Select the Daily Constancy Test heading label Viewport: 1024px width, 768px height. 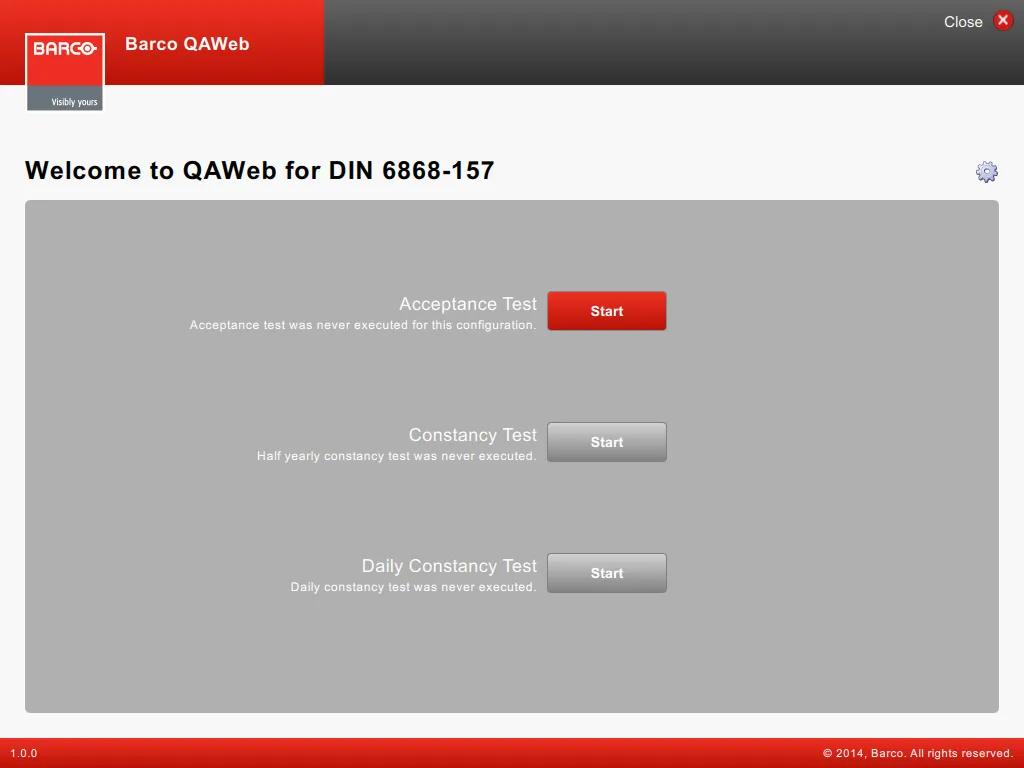click(x=449, y=566)
